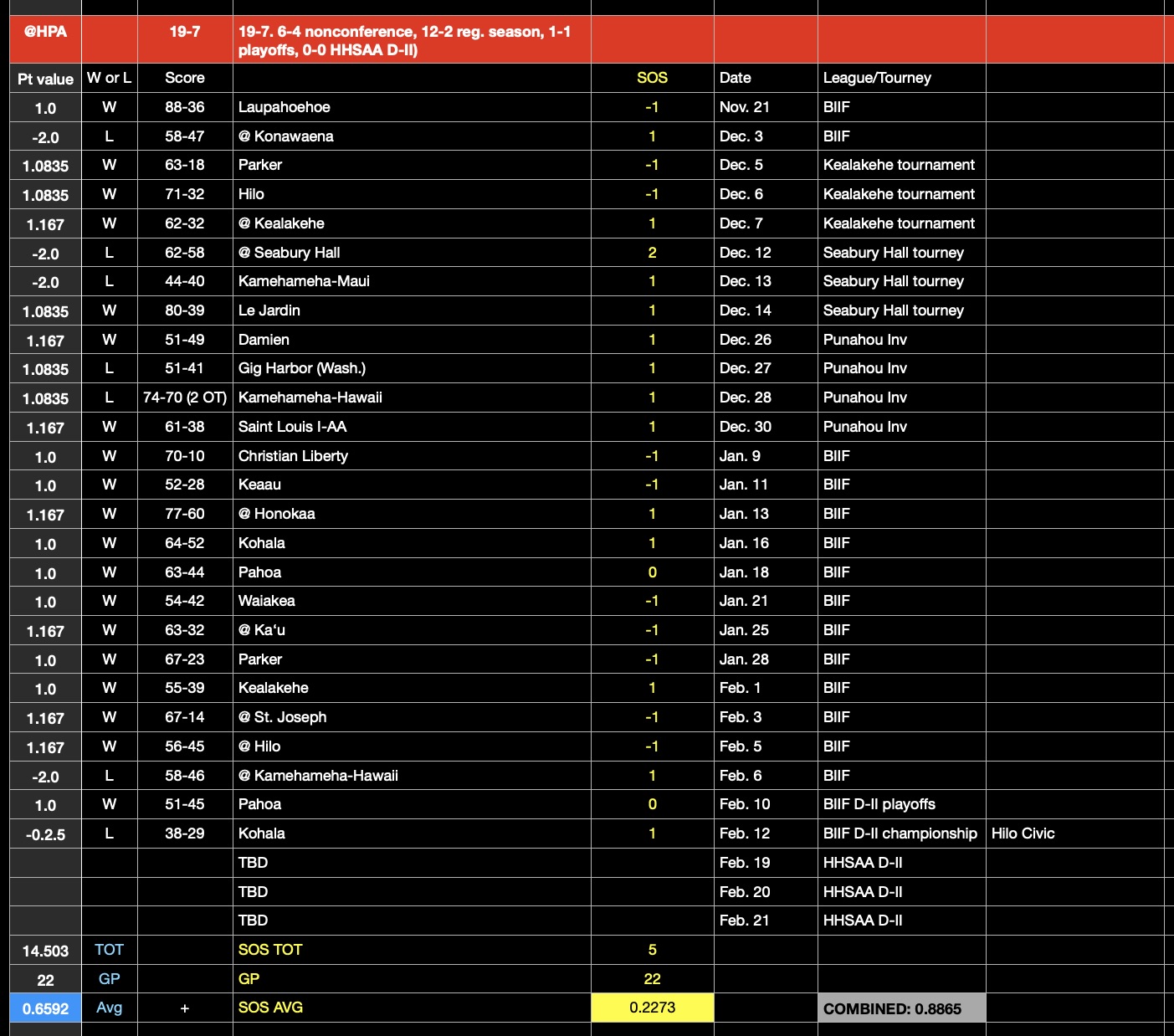Select the SOS TOT label cell

click(x=270, y=950)
